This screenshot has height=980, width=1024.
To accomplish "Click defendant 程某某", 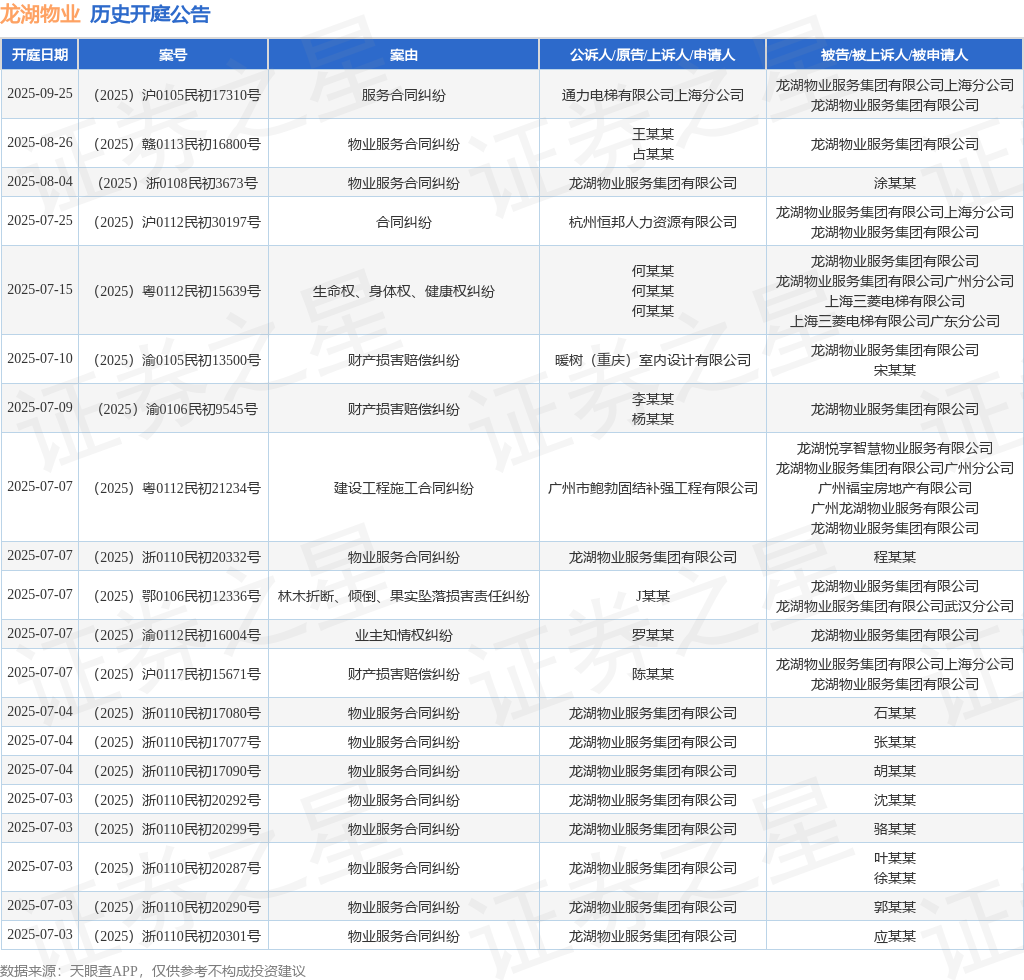I will point(895,558).
